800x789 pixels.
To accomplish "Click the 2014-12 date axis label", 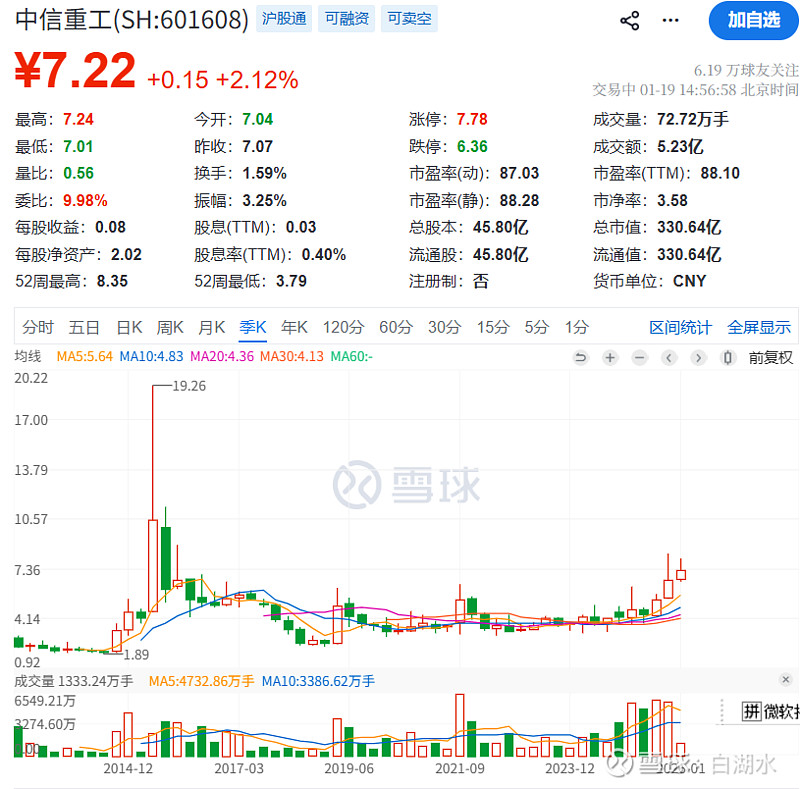I will pos(128,768).
